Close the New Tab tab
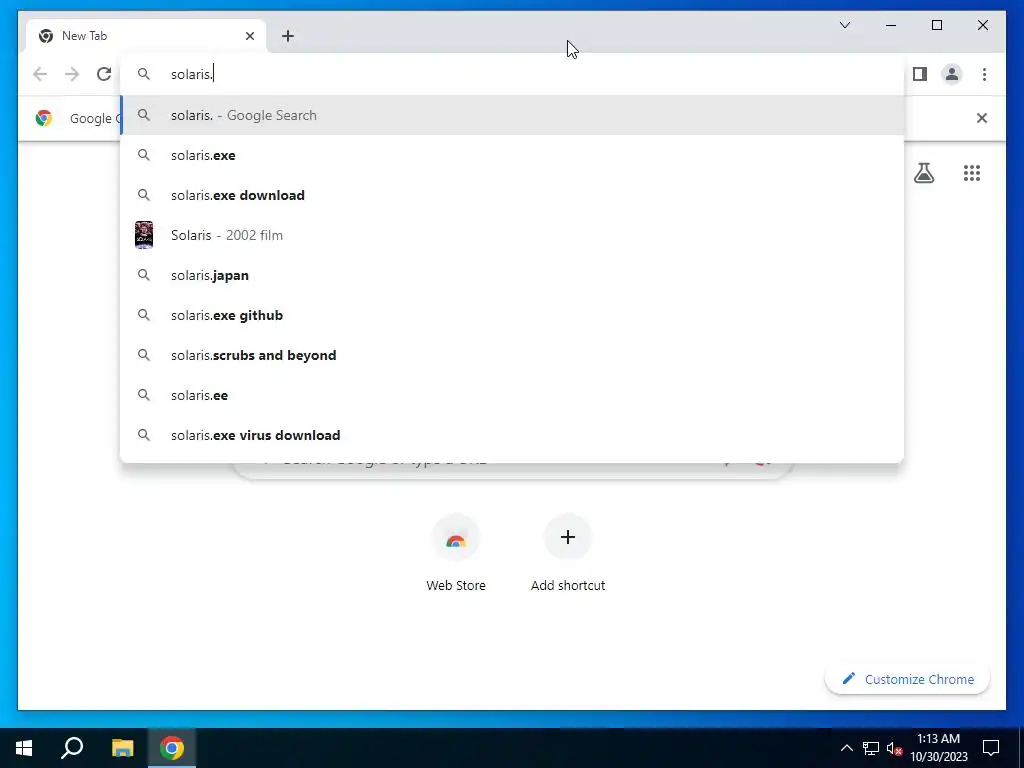This screenshot has height=768, width=1024. [249, 36]
